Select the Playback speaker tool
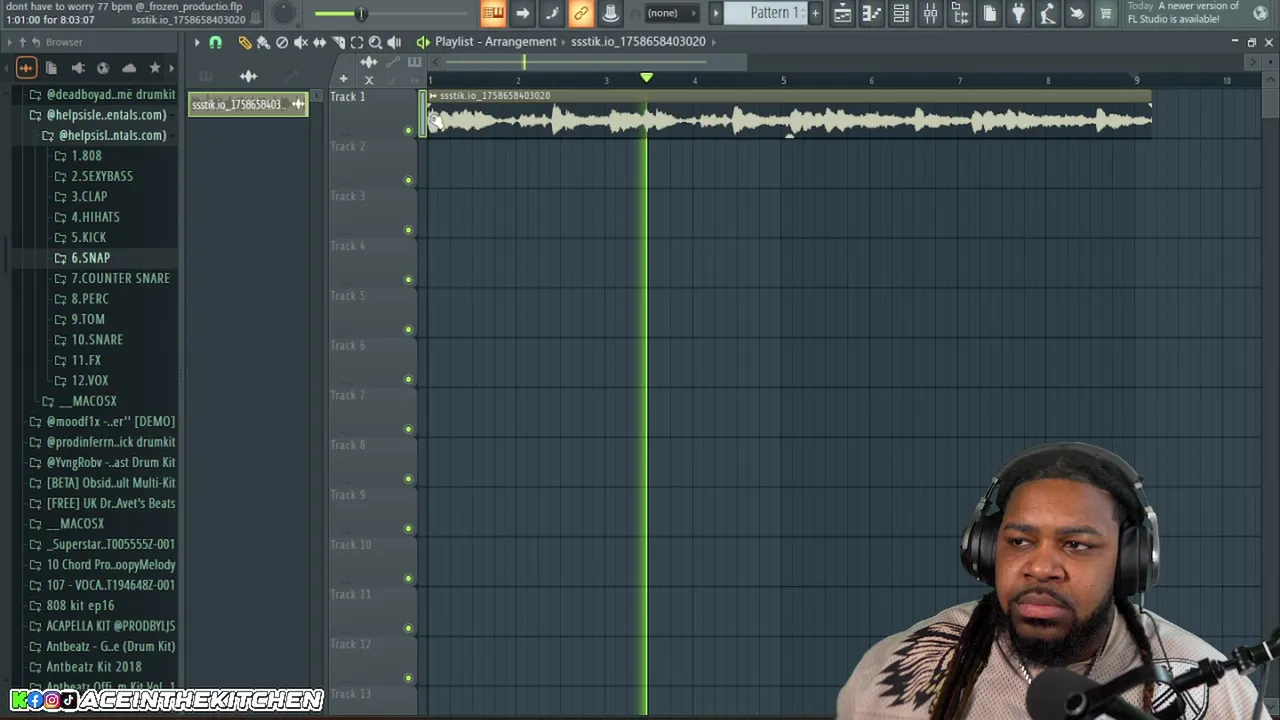Viewport: 1280px width, 720px height. (x=394, y=42)
